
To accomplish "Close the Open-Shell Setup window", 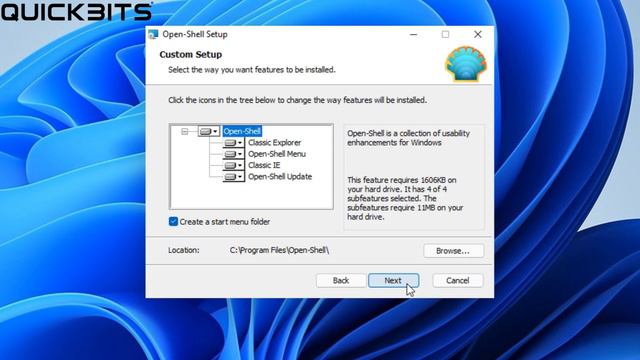I will pos(478,34).
